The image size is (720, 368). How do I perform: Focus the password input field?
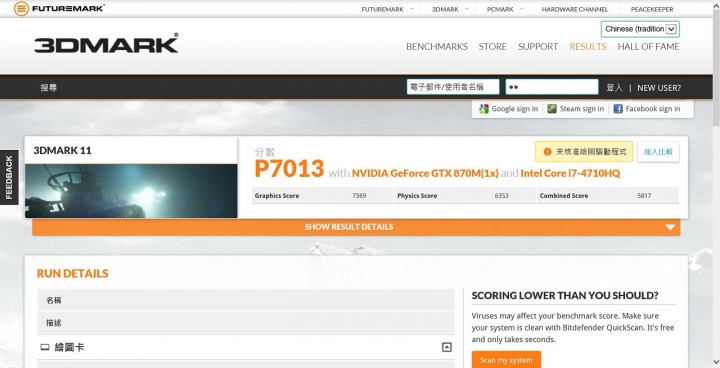pyautogui.click(x=552, y=87)
